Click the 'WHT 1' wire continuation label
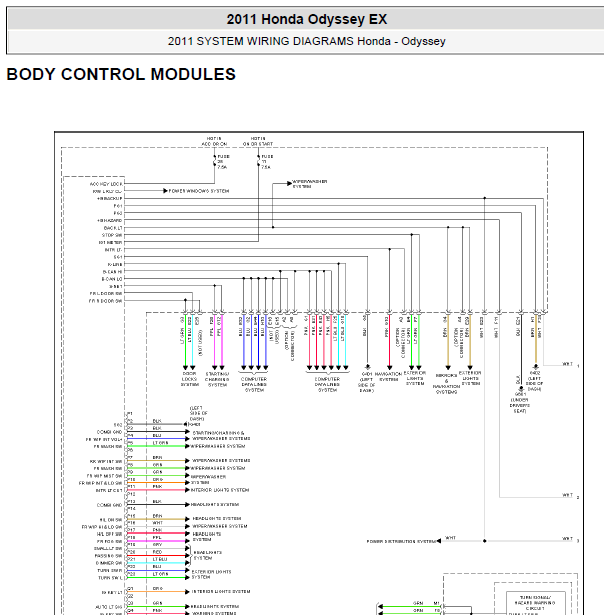The image size is (604, 615). point(571,364)
